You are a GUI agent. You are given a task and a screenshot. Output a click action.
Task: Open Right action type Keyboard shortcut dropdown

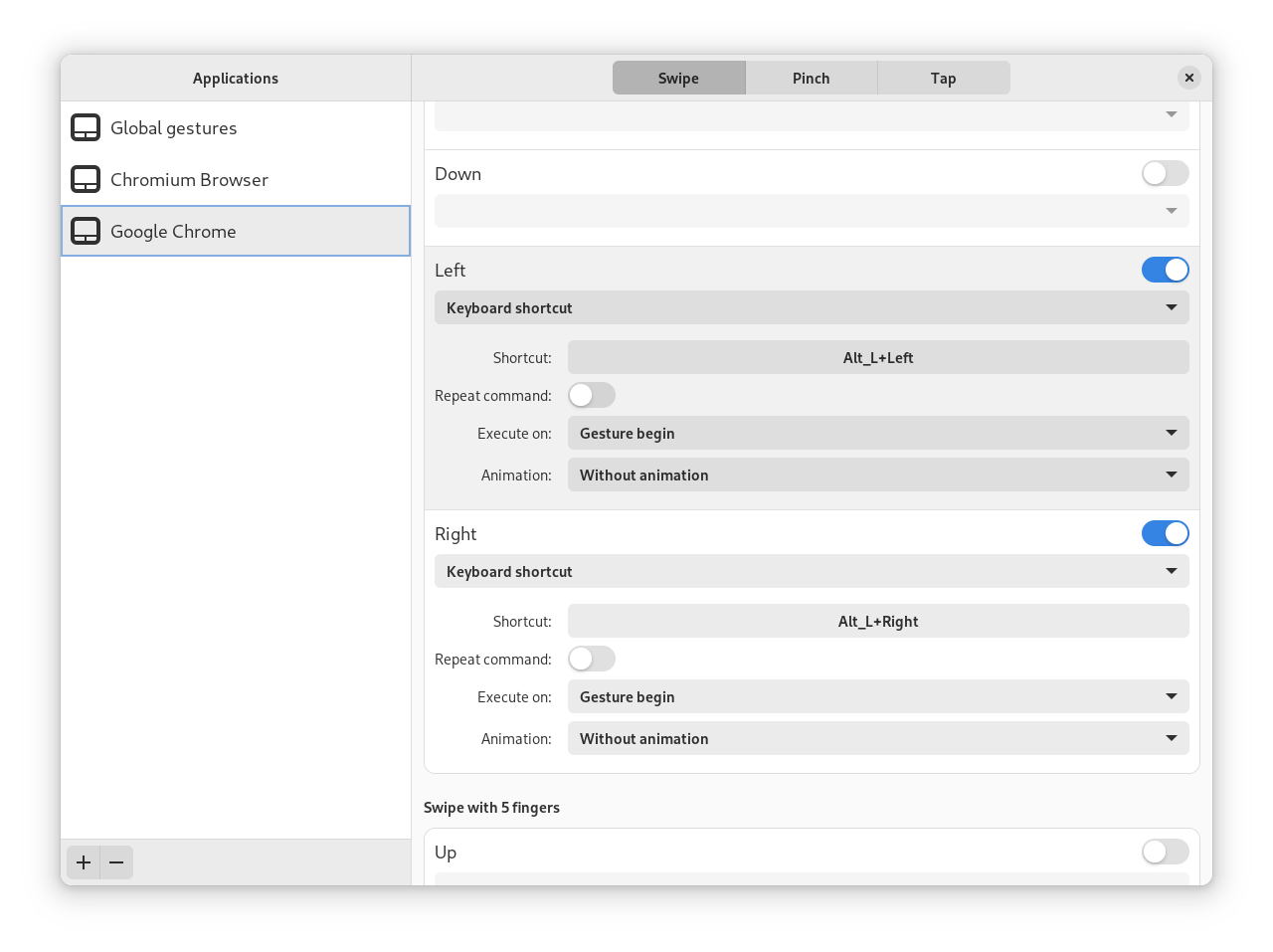coord(812,571)
